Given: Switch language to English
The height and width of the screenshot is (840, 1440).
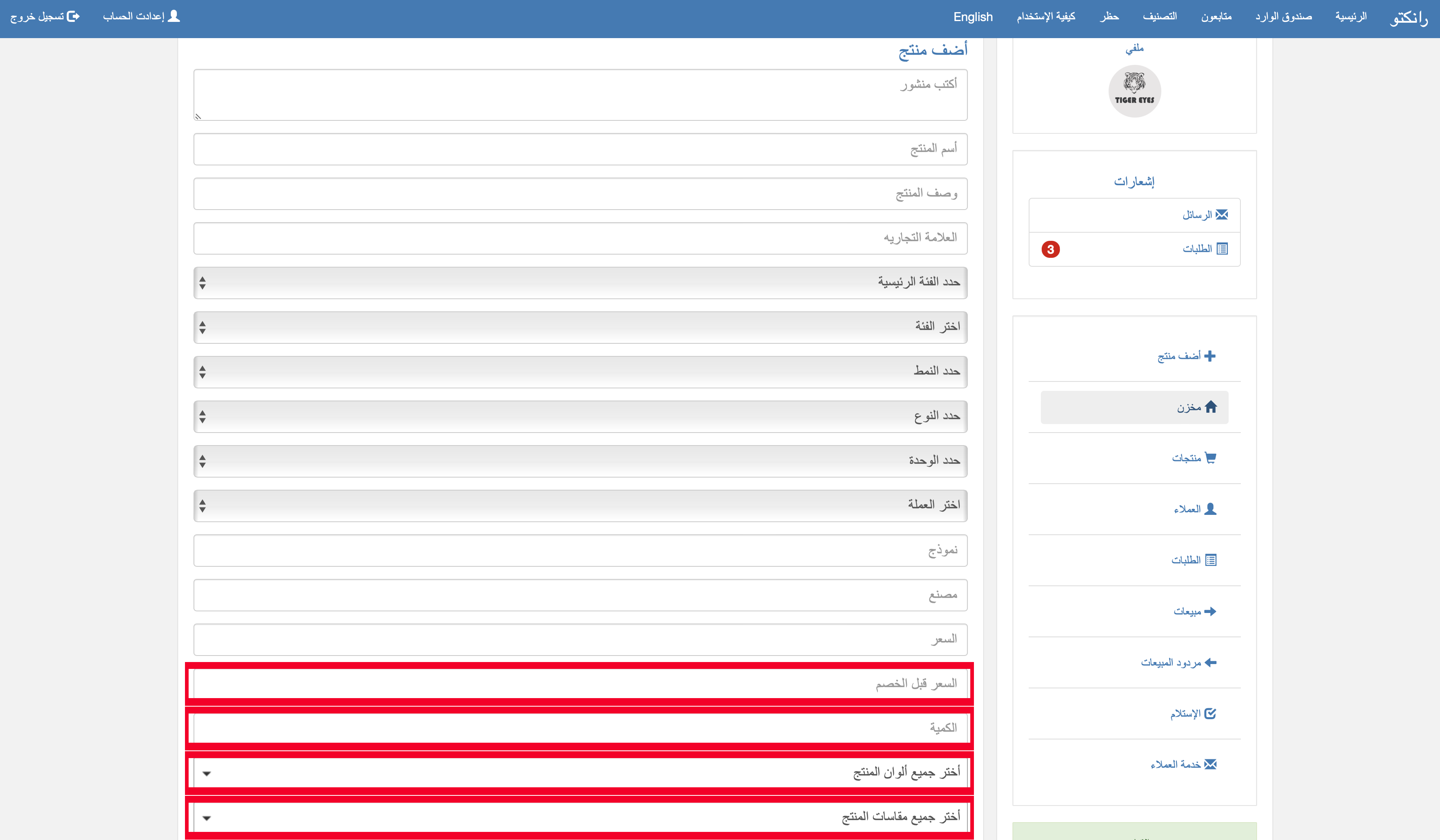Looking at the screenshot, I should click(973, 17).
